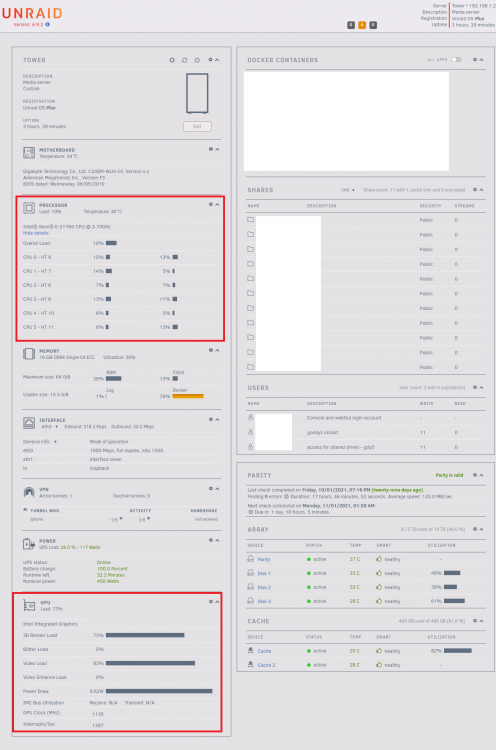The height and width of the screenshot is (750, 496).
Task: Open Docker Containers settings gear
Action: (475, 60)
